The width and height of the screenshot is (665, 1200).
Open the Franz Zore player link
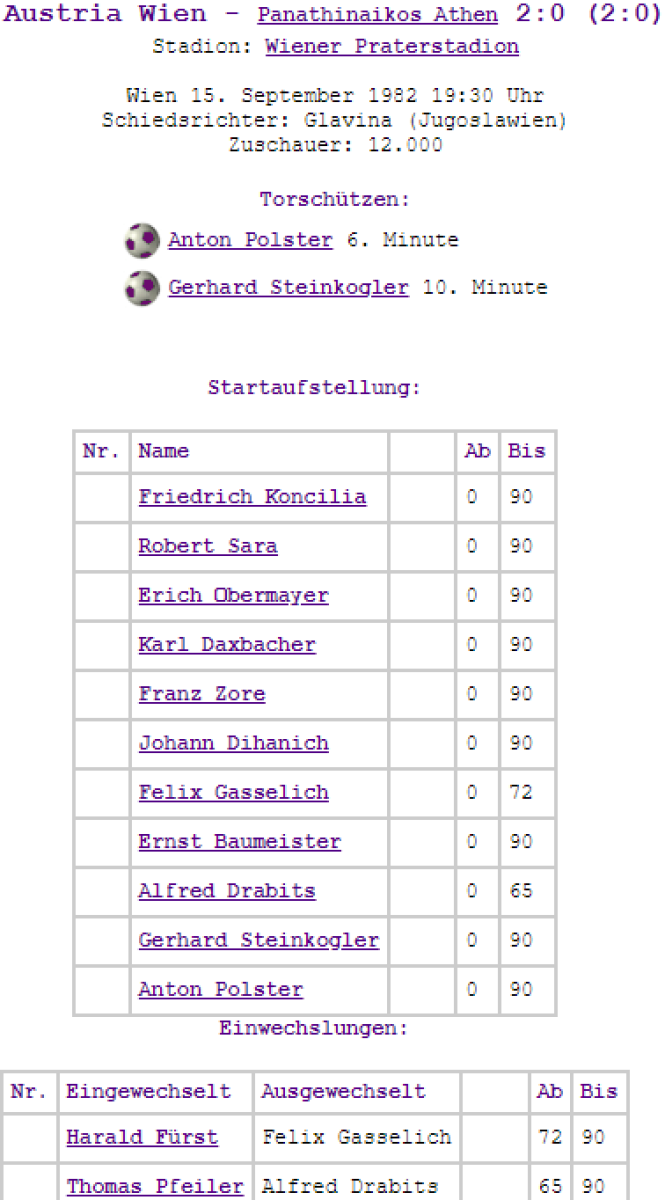[202, 694]
